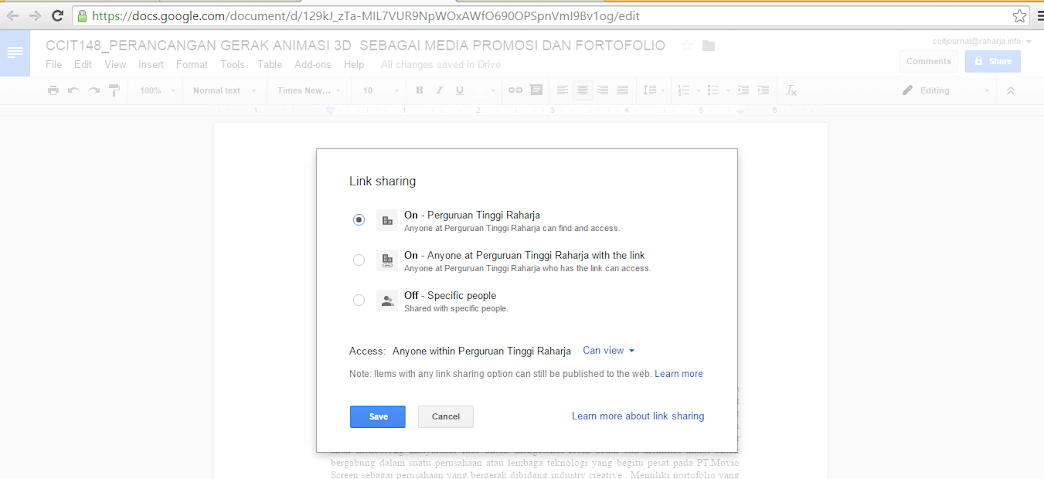Click the decrease indent icon

pos(744,91)
